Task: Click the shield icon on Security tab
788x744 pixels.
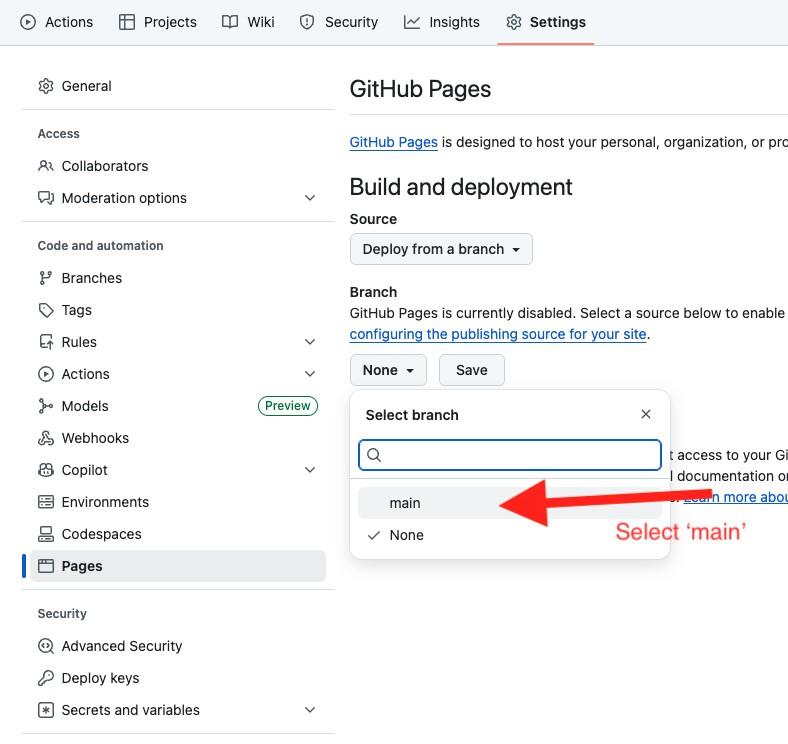Action: 307,22
